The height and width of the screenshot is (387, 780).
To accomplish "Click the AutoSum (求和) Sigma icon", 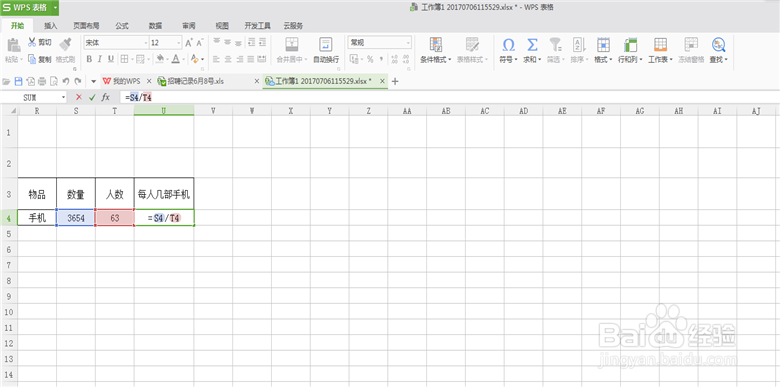I will point(532,45).
